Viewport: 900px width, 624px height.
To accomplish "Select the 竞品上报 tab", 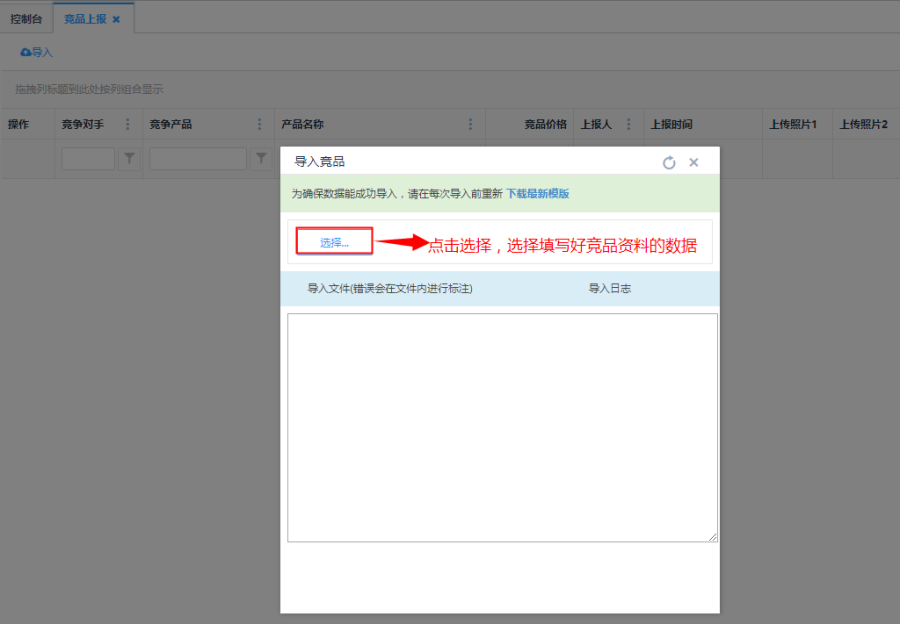I will [84, 19].
